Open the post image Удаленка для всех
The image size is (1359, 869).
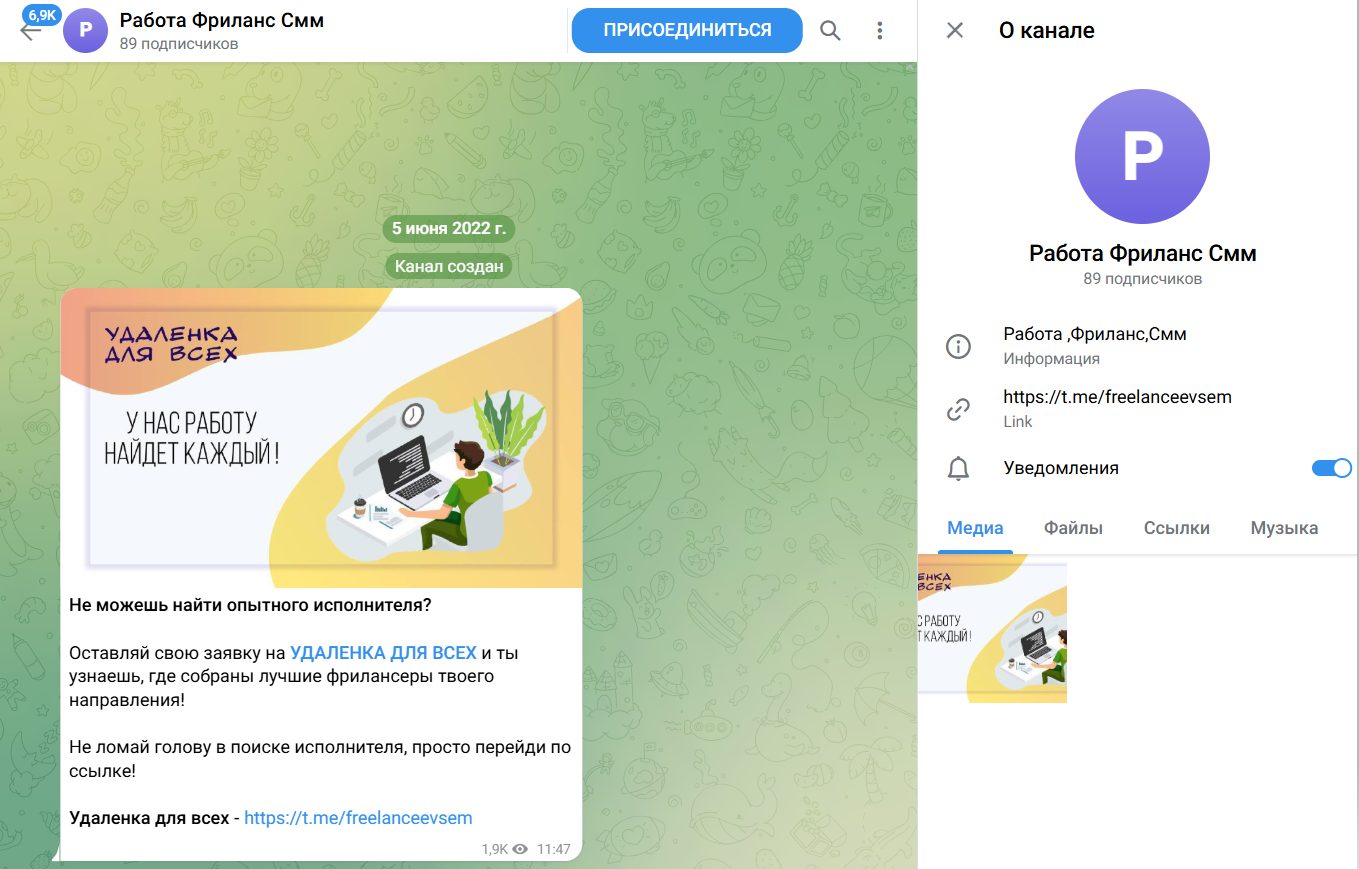coord(321,438)
